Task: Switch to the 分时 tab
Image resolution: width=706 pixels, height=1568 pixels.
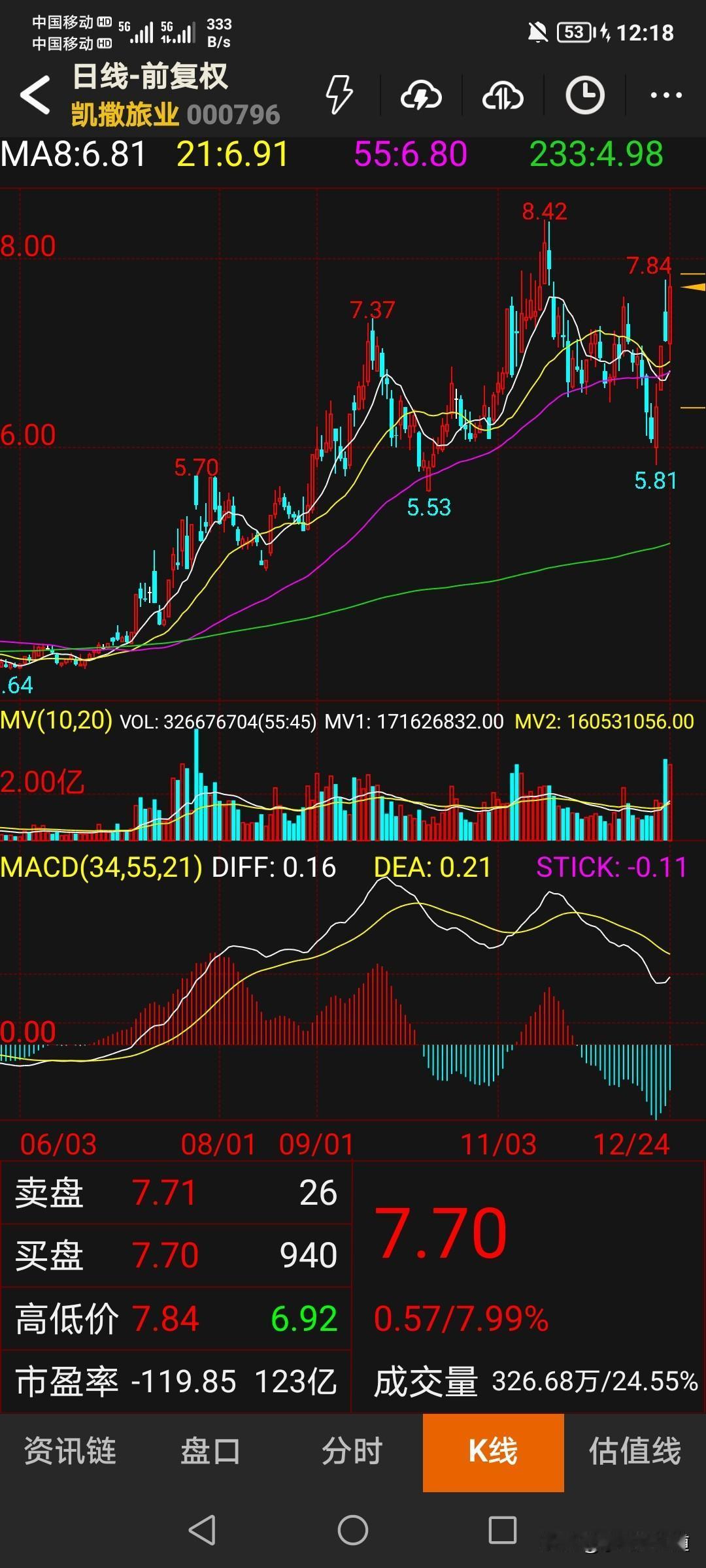Action: [x=352, y=1451]
